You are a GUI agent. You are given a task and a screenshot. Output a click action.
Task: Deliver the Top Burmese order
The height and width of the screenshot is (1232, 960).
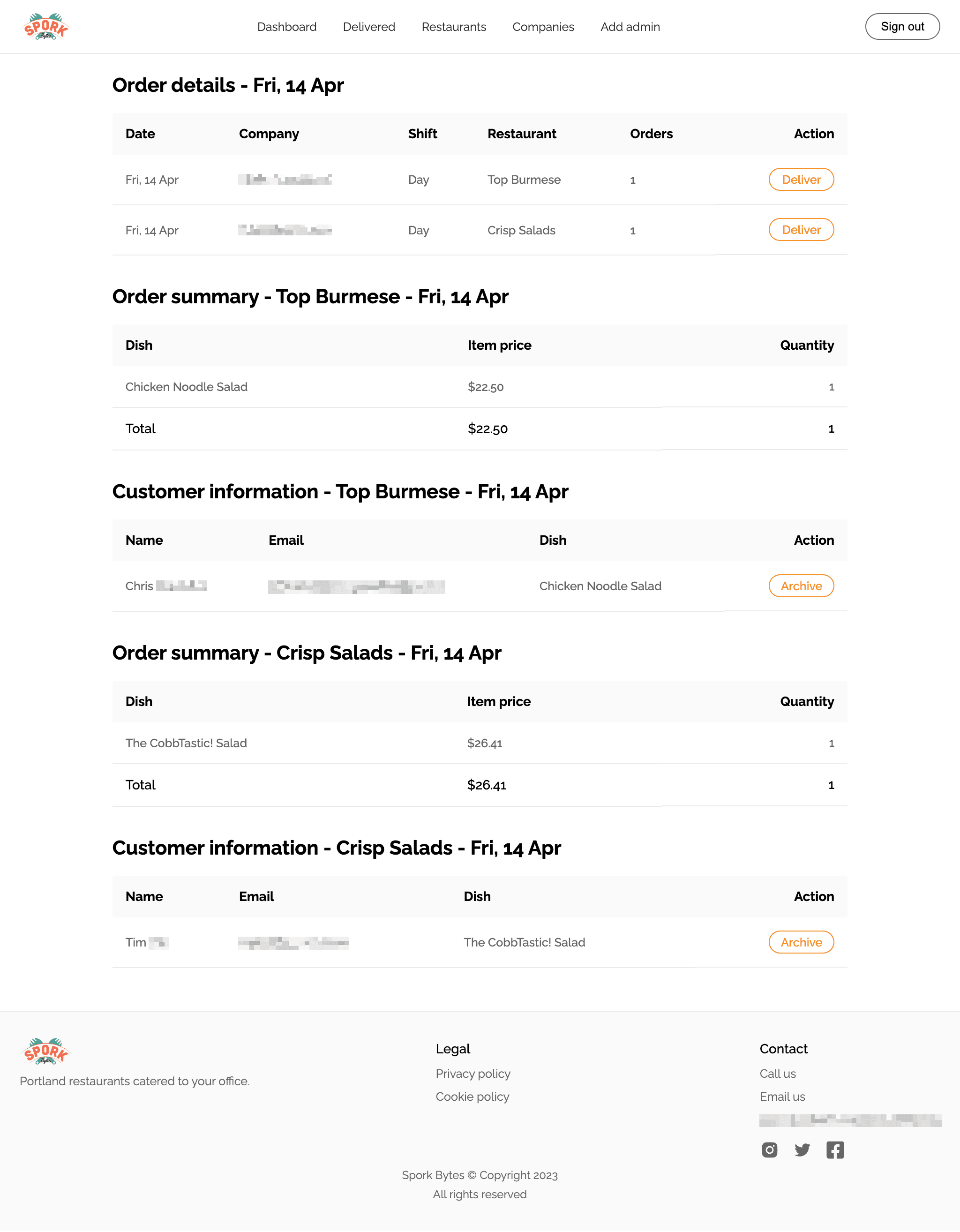click(801, 180)
